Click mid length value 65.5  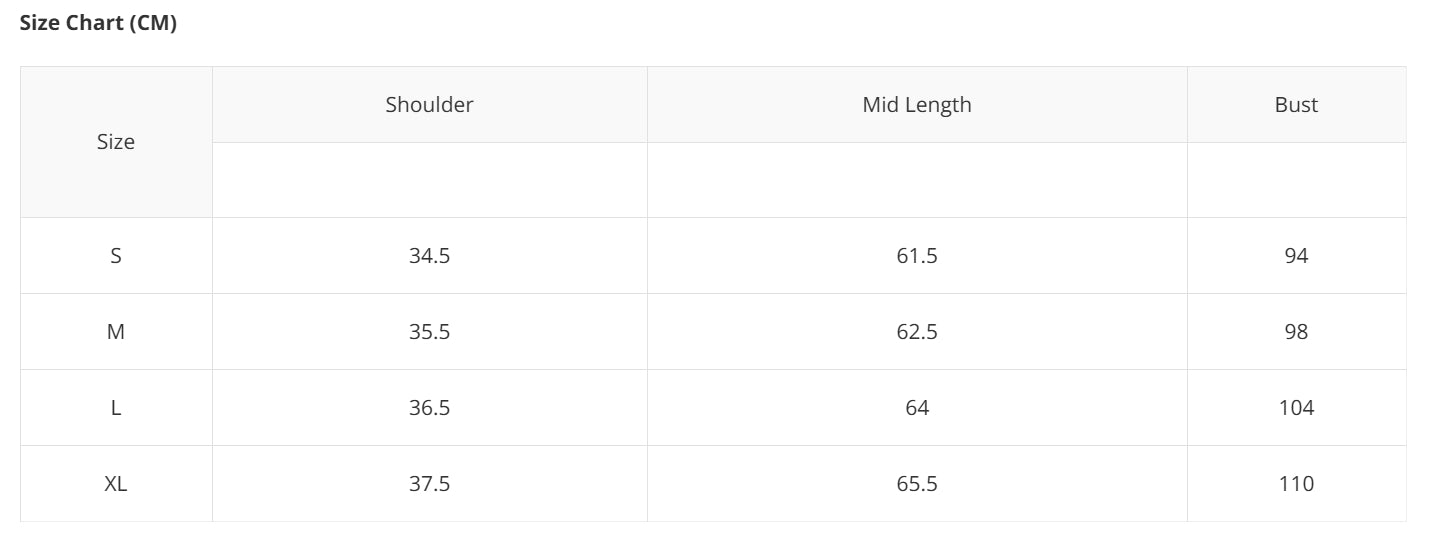917,484
